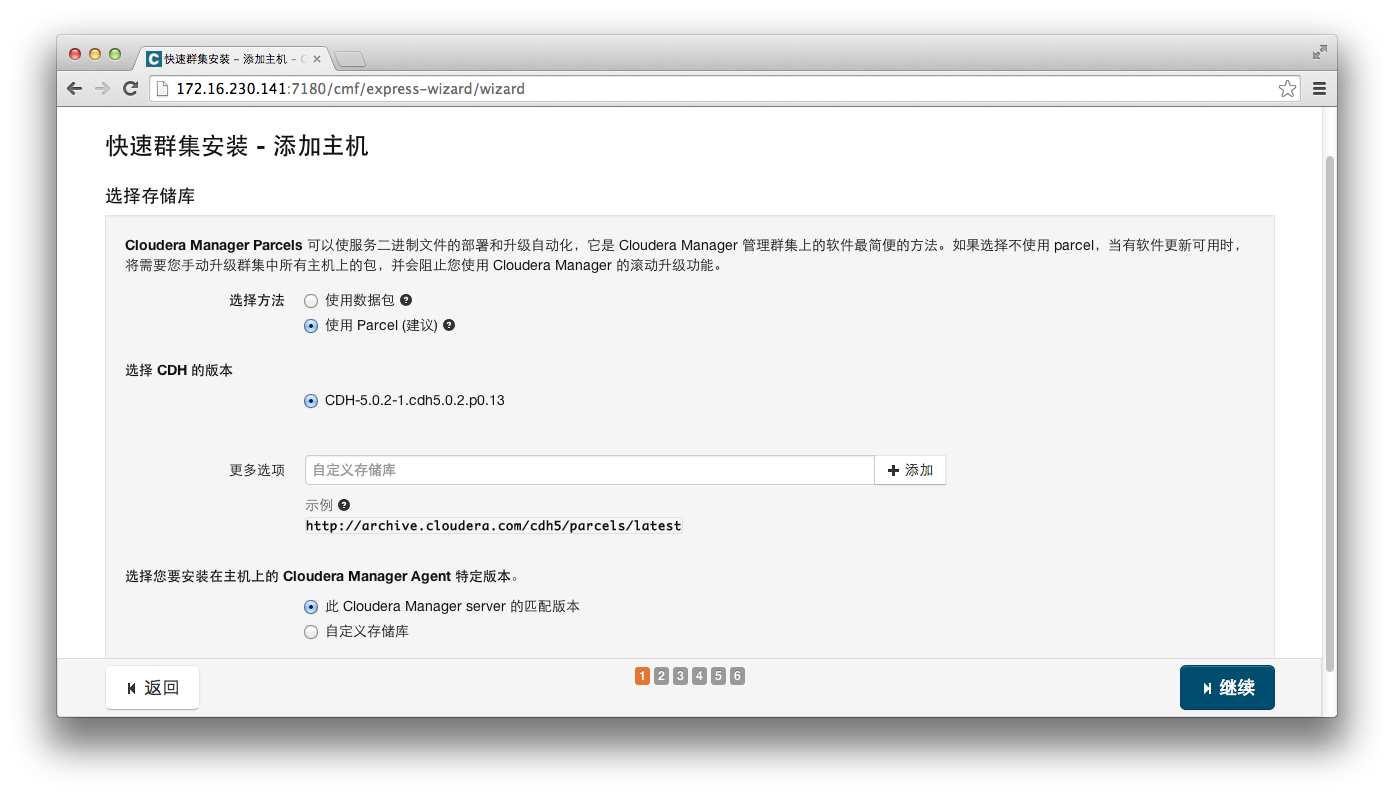Image resolution: width=1394 pixels, height=796 pixels.
Task: Go to wizard step 1
Action: click(642, 676)
